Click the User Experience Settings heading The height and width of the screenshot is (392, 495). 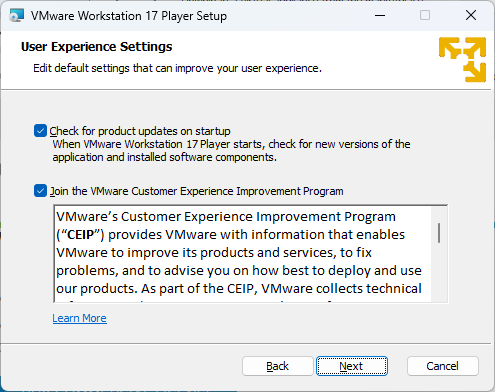pos(97,47)
